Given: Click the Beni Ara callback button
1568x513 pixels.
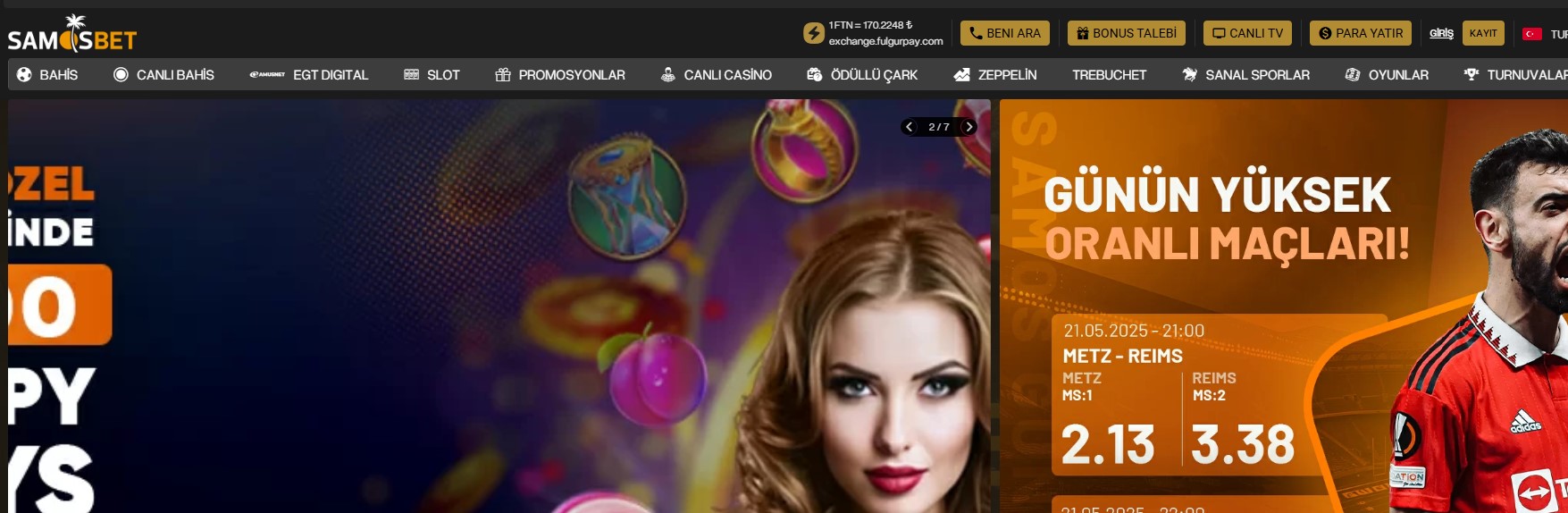Looking at the screenshot, I should pyautogui.click(x=1004, y=33).
